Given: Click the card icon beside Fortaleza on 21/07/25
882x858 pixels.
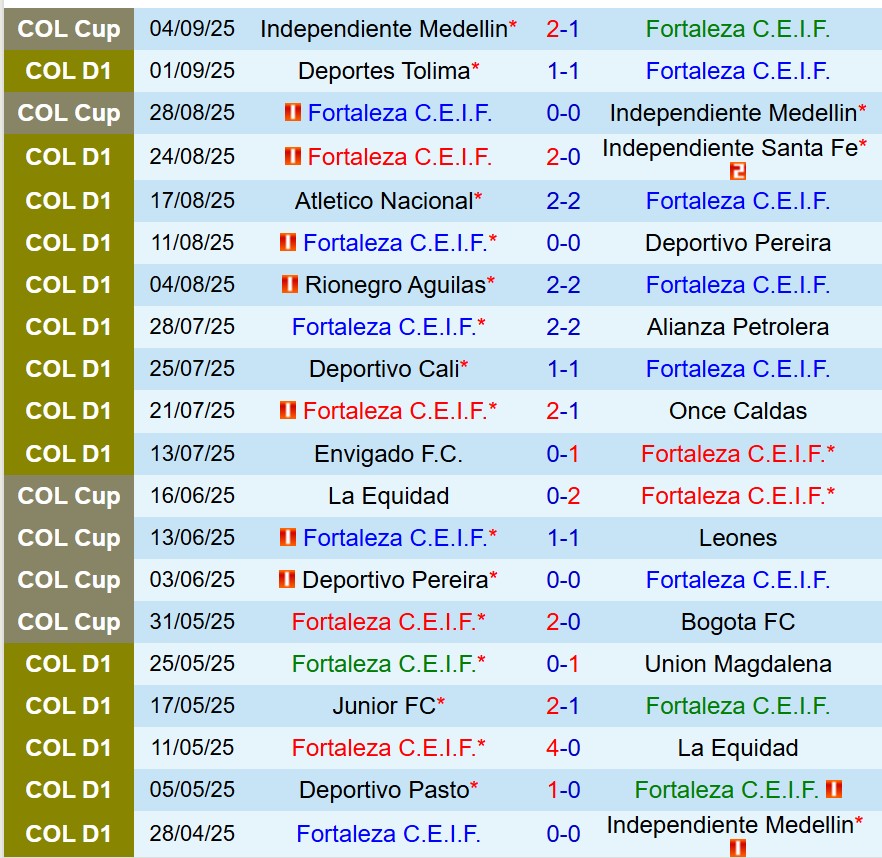Looking at the screenshot, I should pos(288,411).
